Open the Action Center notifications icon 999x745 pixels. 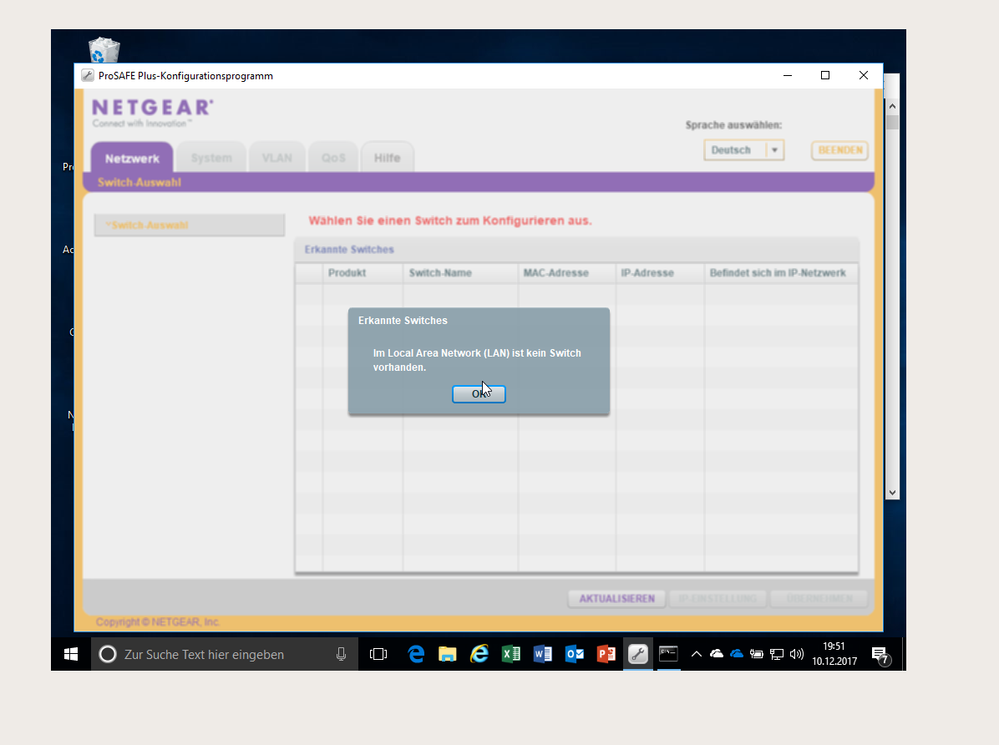point(880,655)
